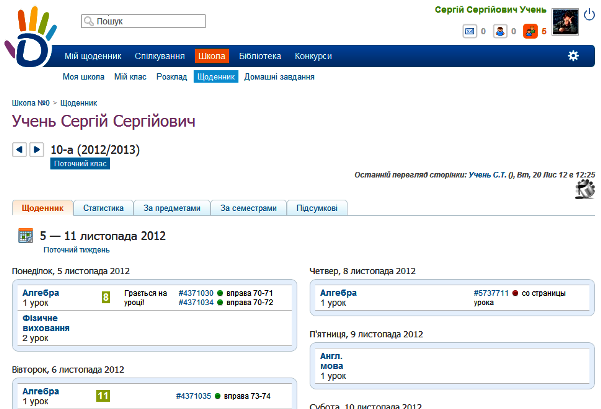Open the mail messages envelope icon
601x409 pixels.
tap(469, 31)
